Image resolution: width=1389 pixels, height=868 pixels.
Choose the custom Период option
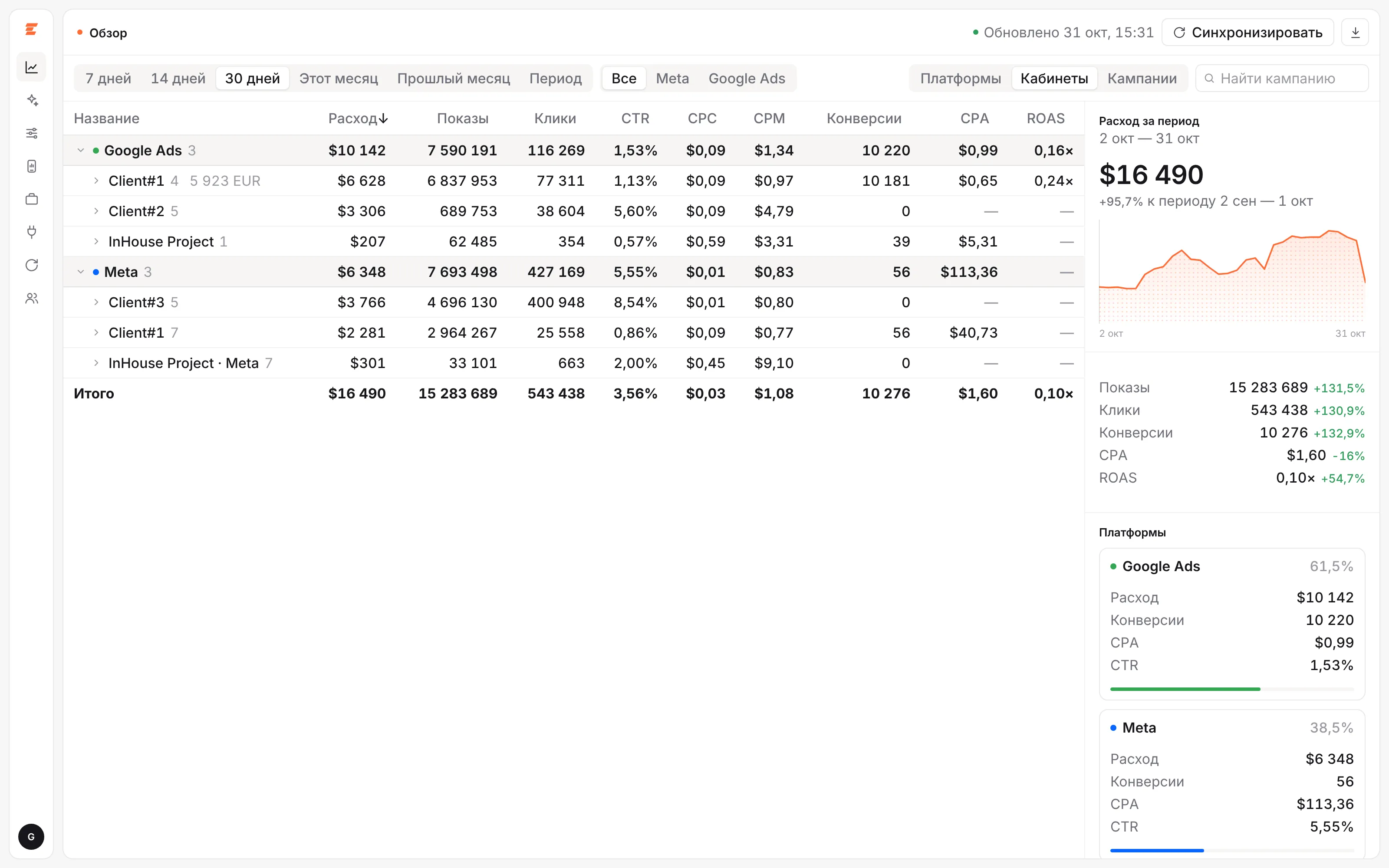pyautogui.click(x=556, y=78)
